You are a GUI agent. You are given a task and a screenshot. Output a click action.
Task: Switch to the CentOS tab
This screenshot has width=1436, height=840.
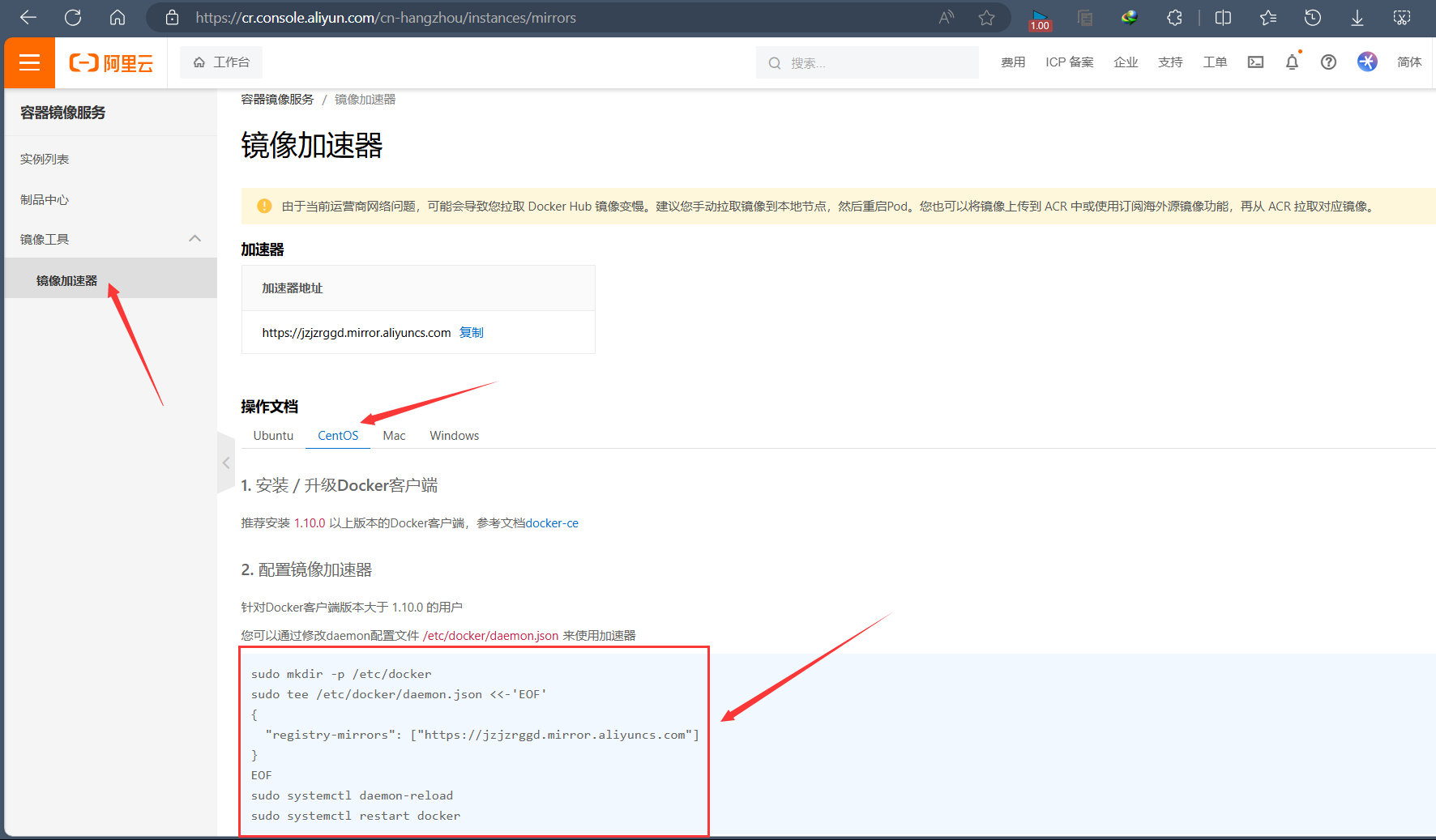[x=338, y=435]
